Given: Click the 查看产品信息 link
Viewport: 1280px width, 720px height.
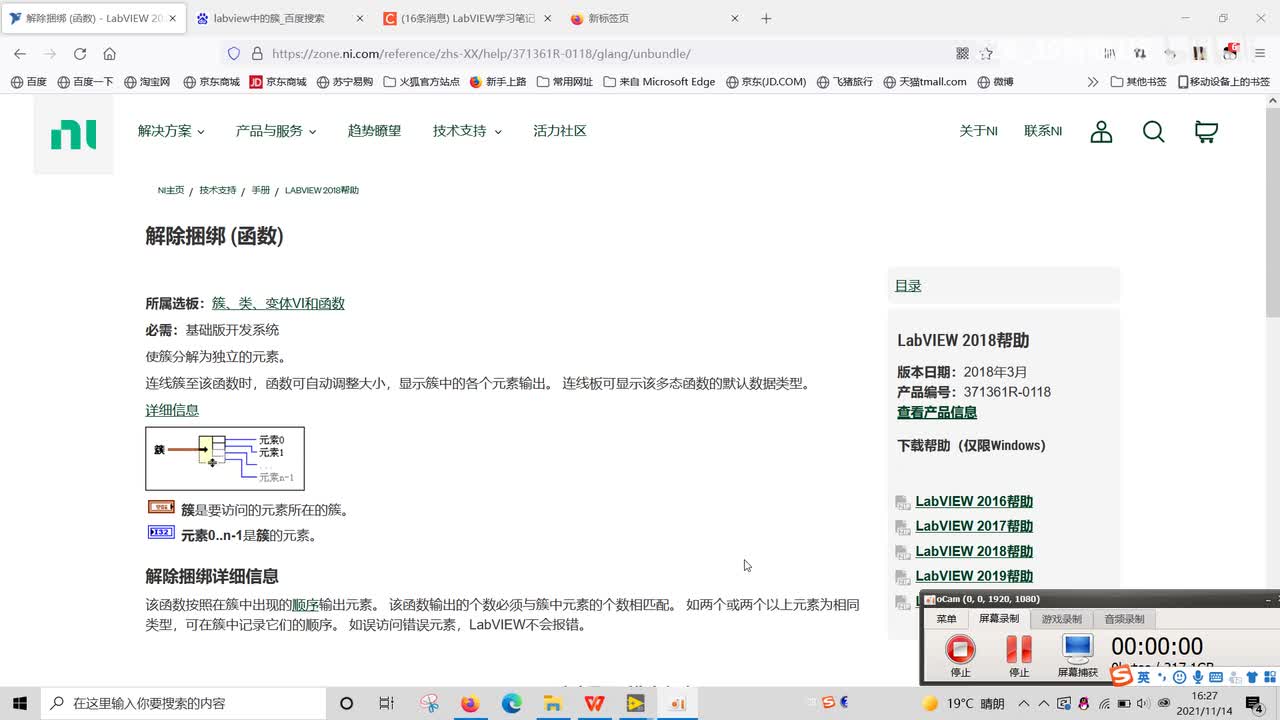Looking at the screenshot, I should (x=937, y=412).
